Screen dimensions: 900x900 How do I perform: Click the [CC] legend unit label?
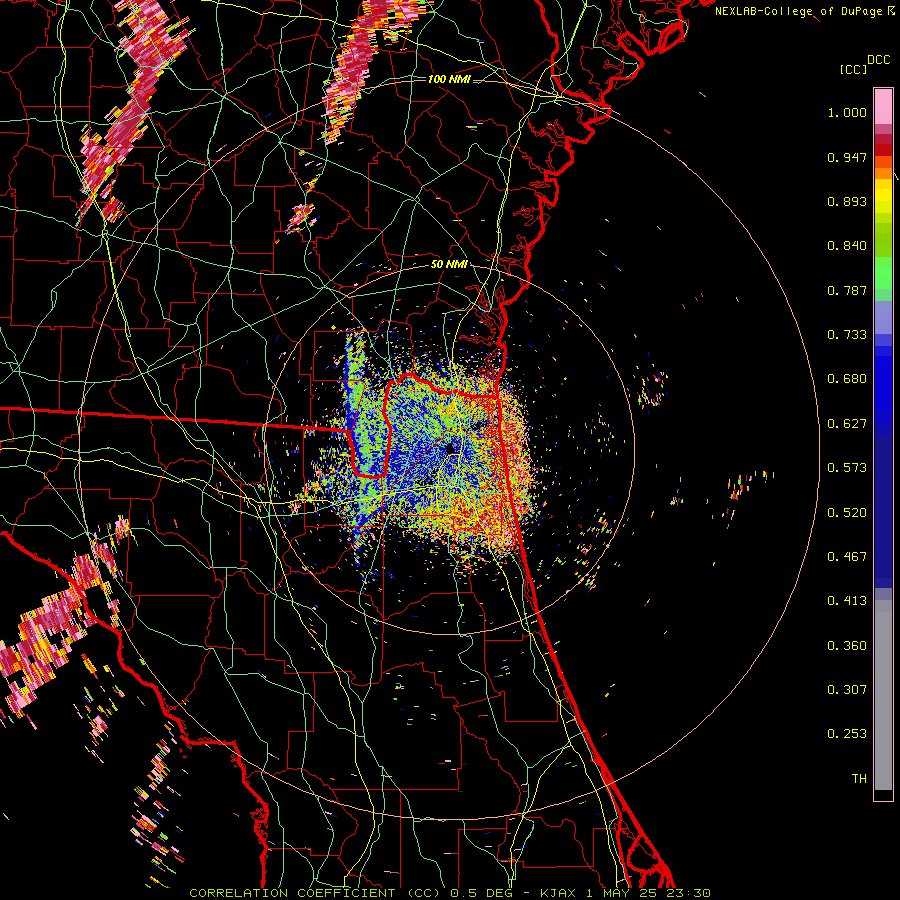854,69
